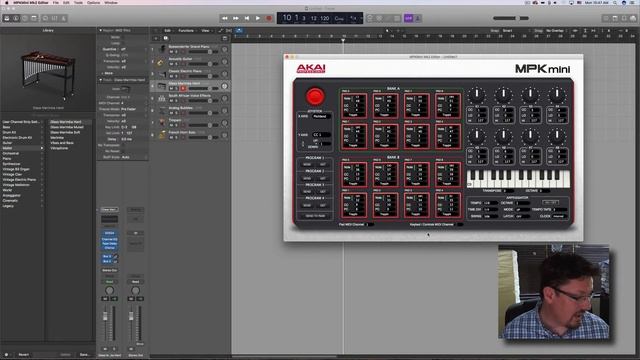Click the Analog Bubbles track icon
The height and width of the screenshot is (360, 640).
tap(162, 110)
